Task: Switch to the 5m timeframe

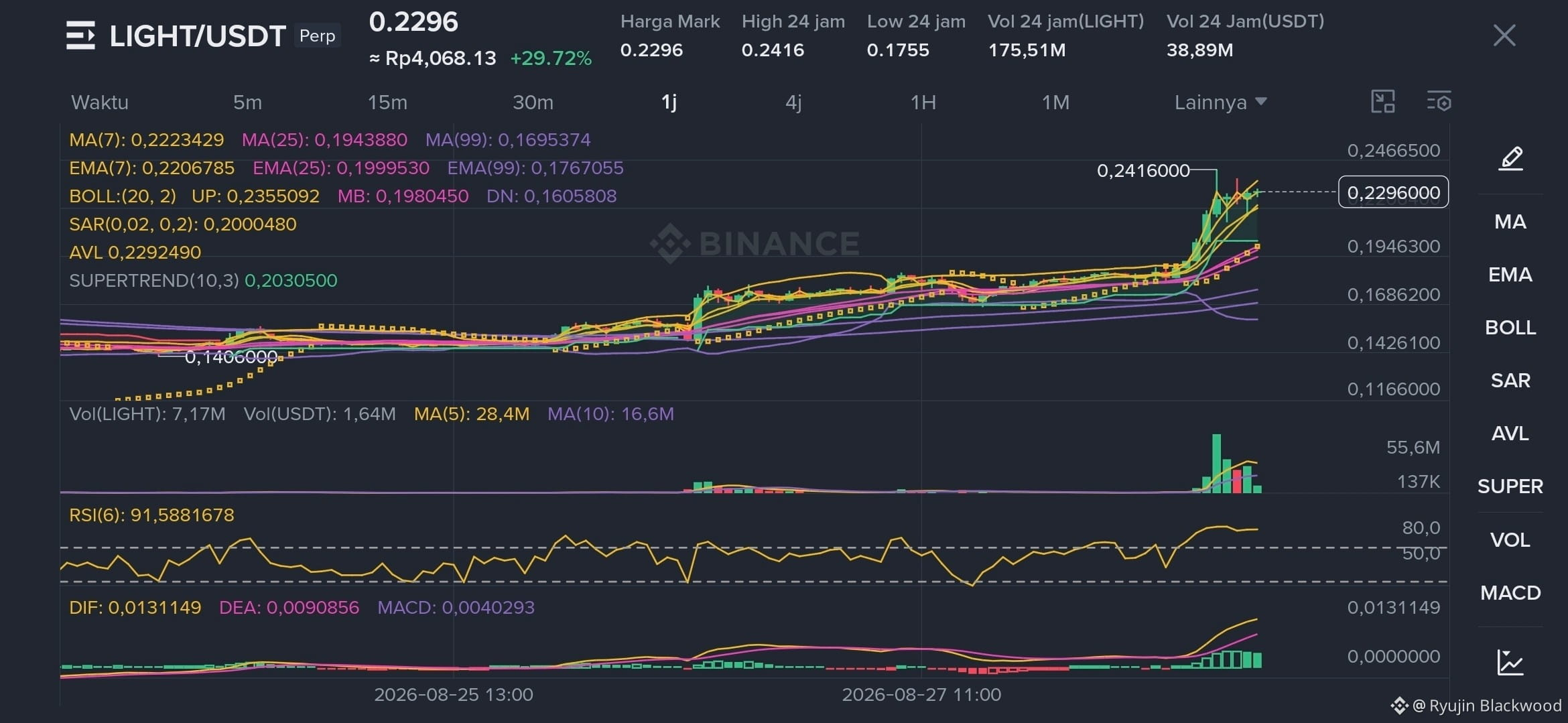Action: tap(247, 103)
